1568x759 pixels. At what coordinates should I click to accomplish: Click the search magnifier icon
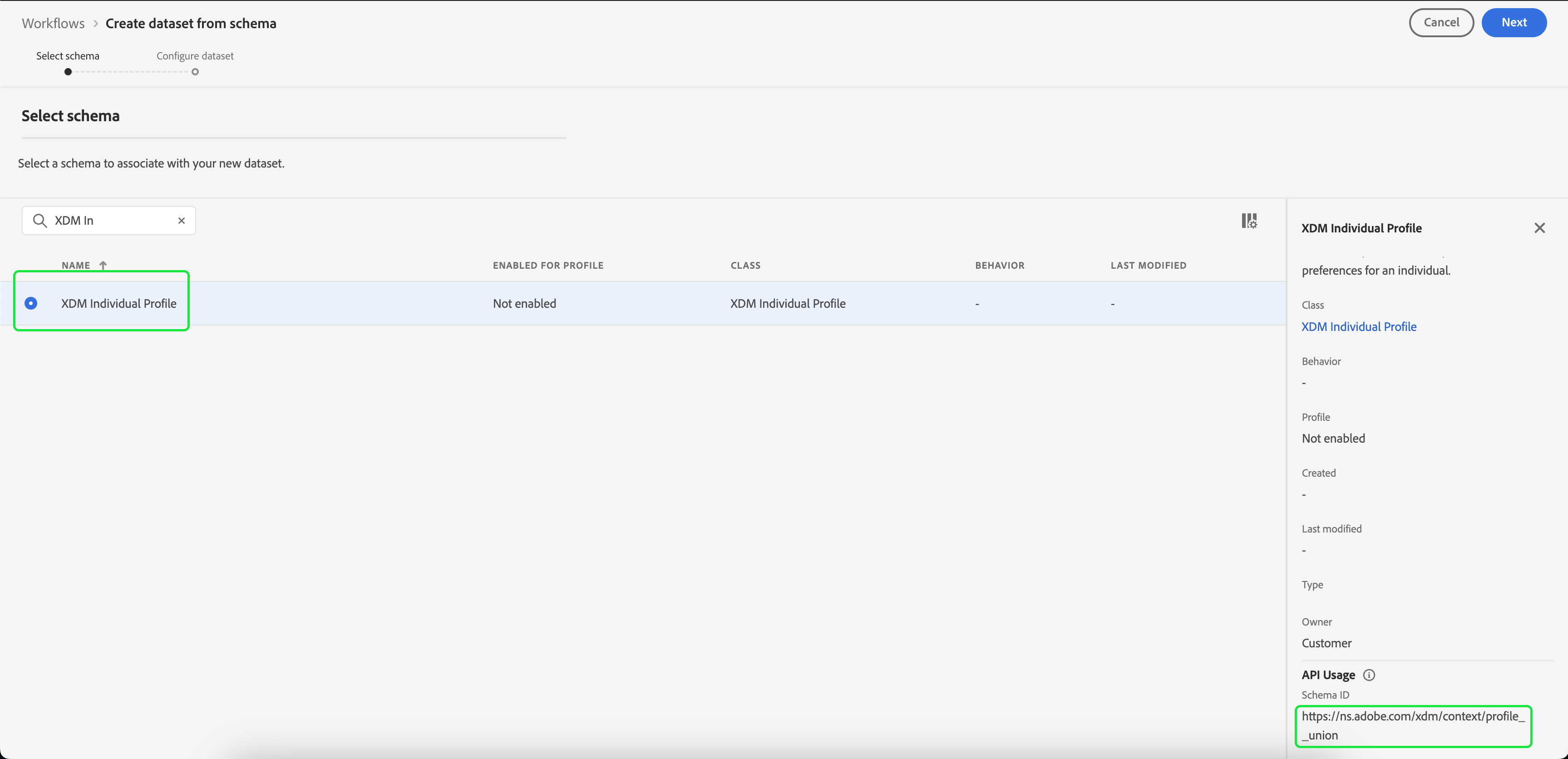(40, 220)
